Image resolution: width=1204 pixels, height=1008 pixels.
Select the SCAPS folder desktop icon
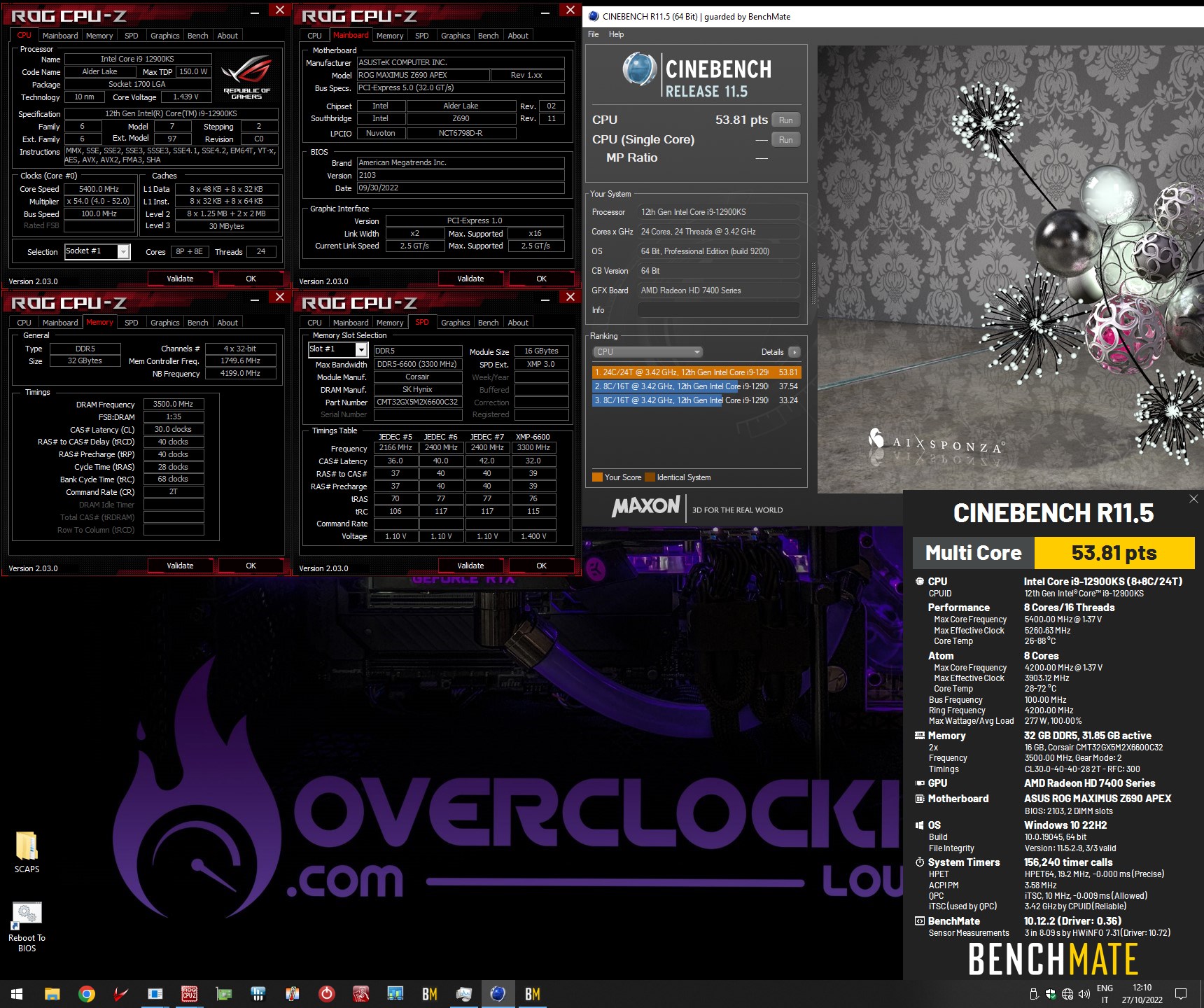(27, 852)
